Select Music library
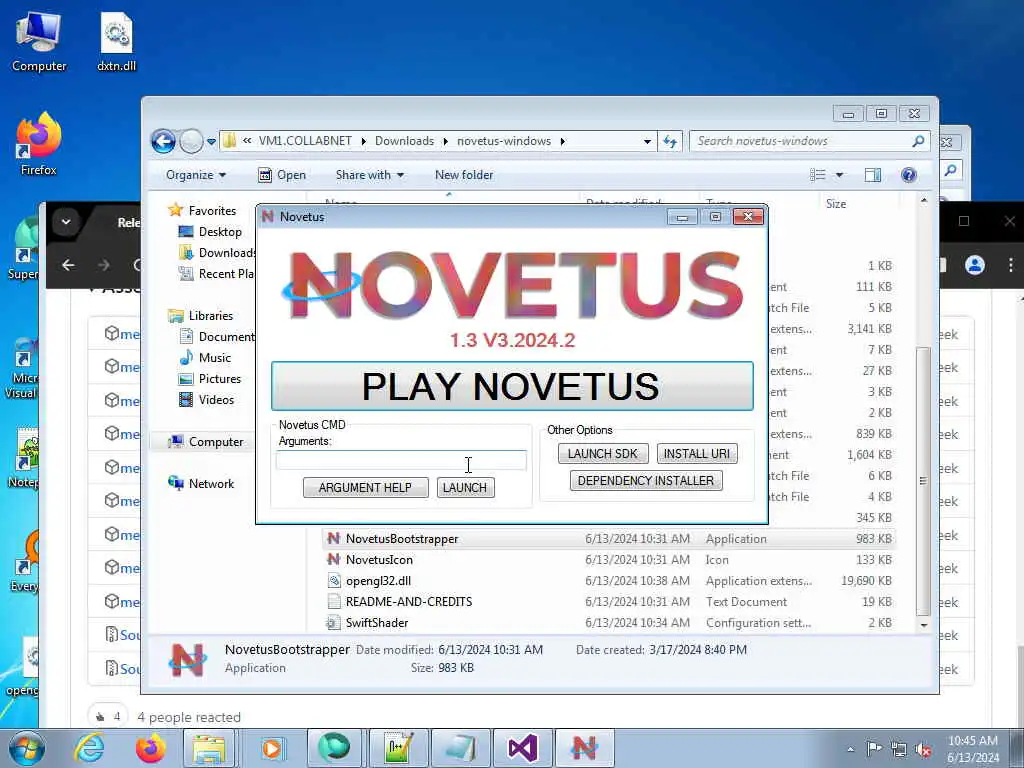Screen dimensions: 1024x768 point(214,358)
